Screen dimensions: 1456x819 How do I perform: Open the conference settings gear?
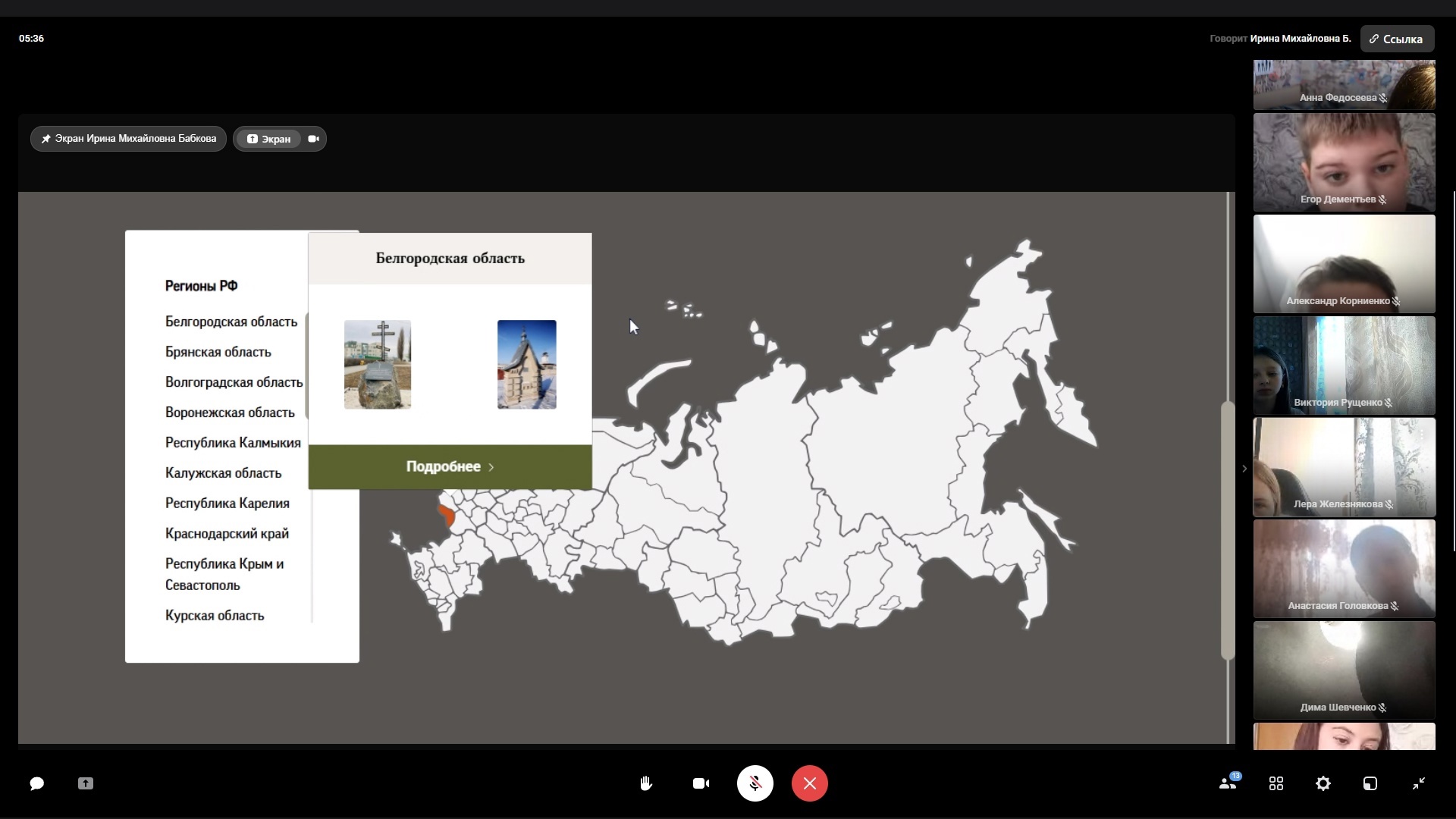(1323, 783)
